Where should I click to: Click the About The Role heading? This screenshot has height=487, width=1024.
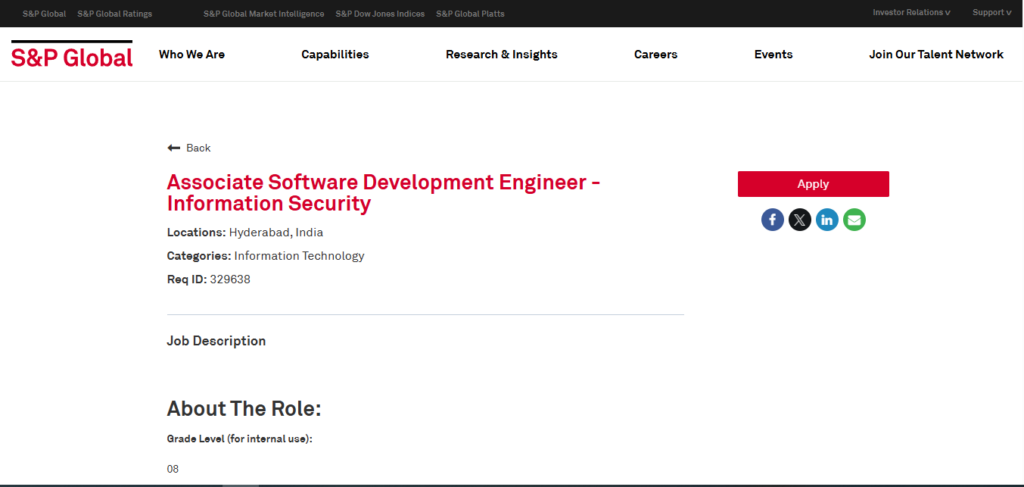(244, 409)
